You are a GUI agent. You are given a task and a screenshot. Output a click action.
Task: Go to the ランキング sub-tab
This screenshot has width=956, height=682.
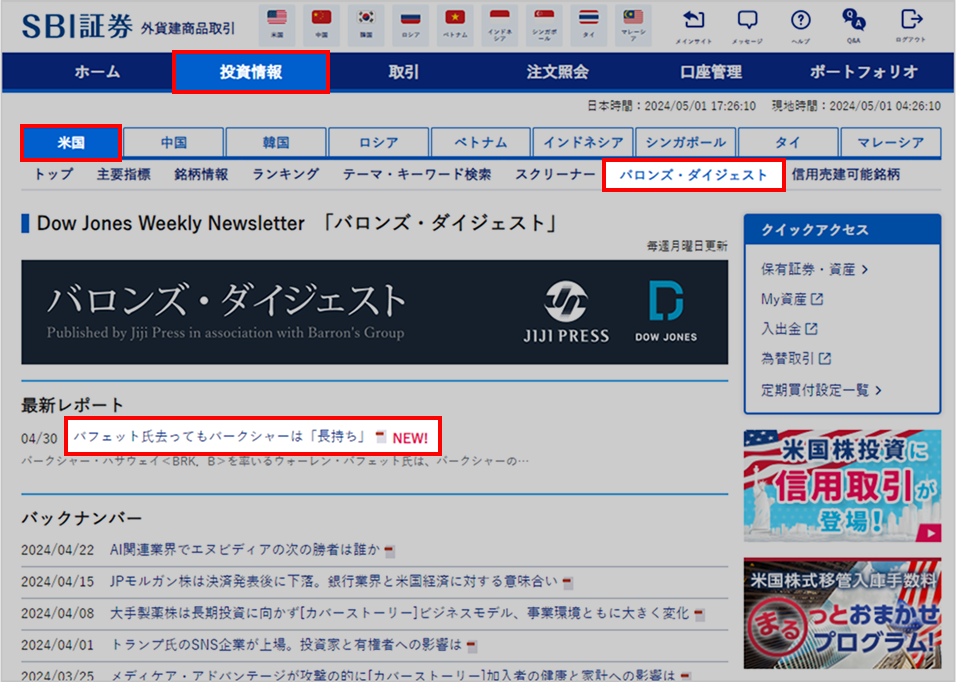tap(285, 175)
